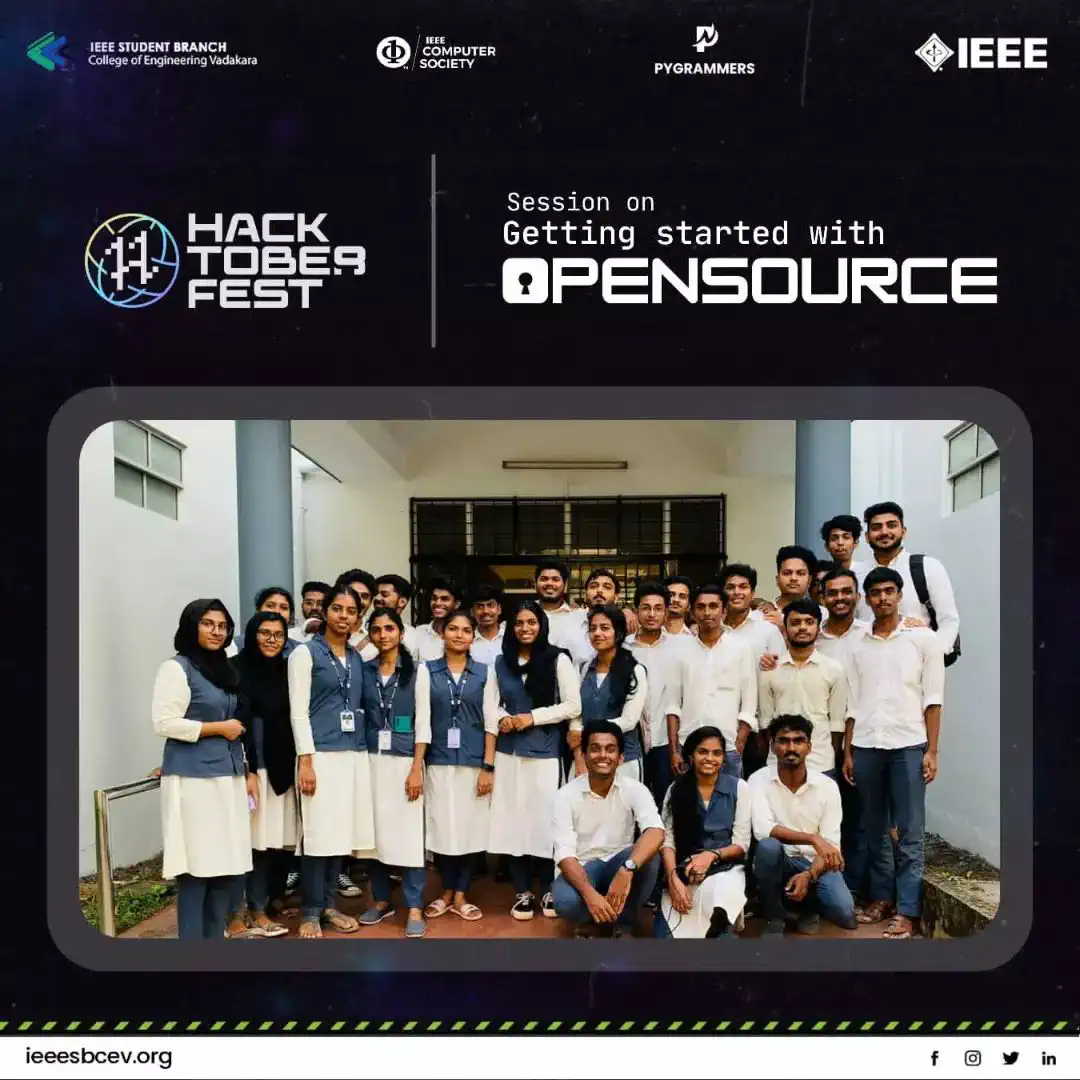This screenshot has width=1080, height=1080.
Task: Click the Pygrammers logo mark
Action: 705,38
